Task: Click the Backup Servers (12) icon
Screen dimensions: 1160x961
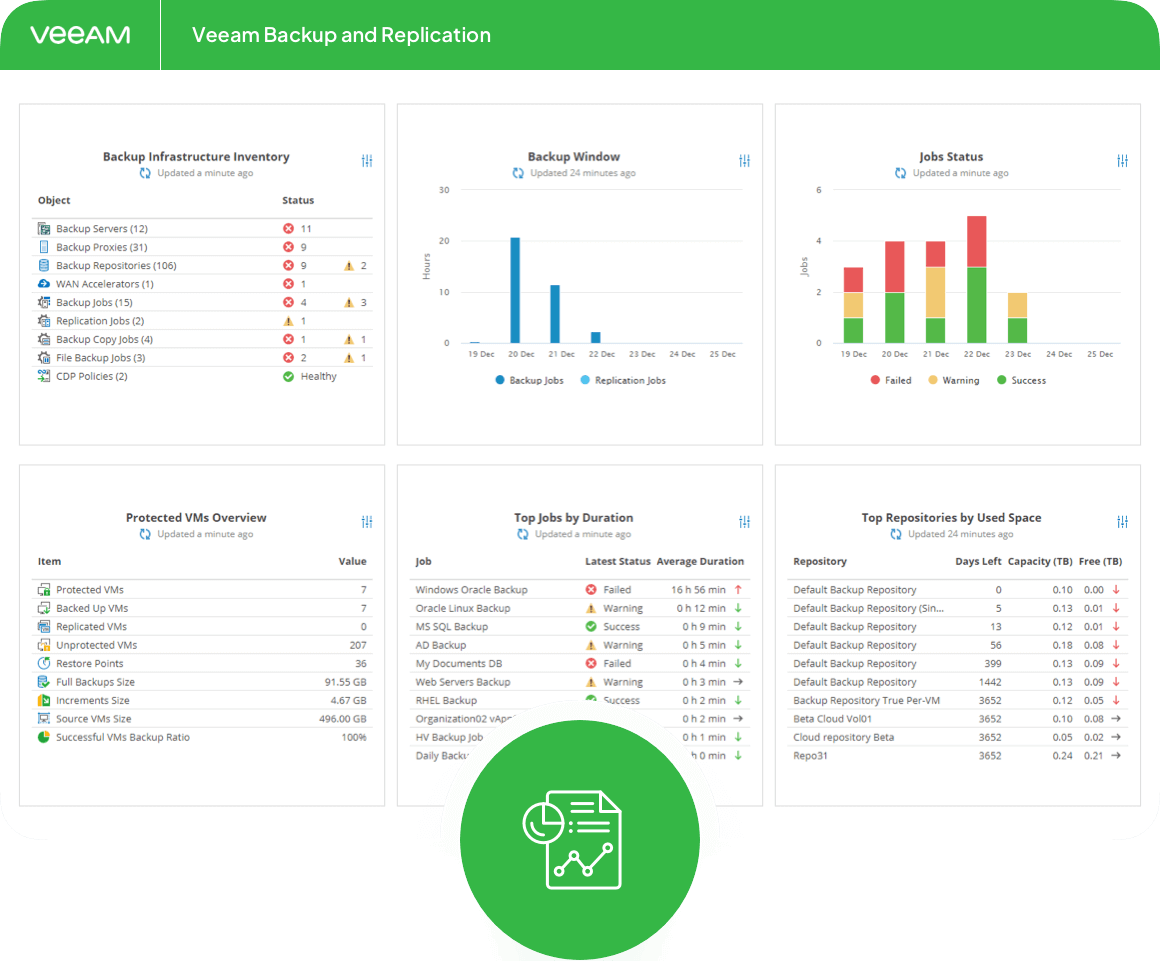Action: (x=44, y=229)
